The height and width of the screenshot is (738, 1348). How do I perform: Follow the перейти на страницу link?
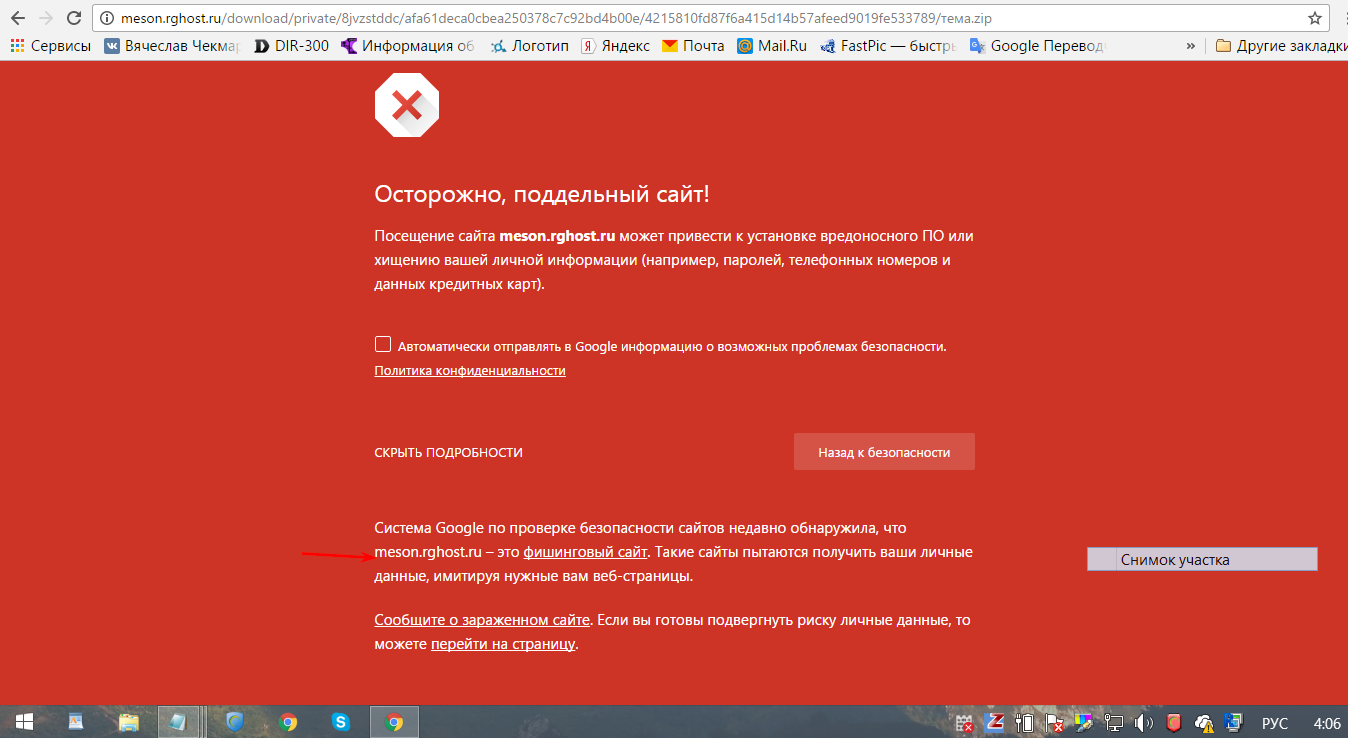pos(503,645)
